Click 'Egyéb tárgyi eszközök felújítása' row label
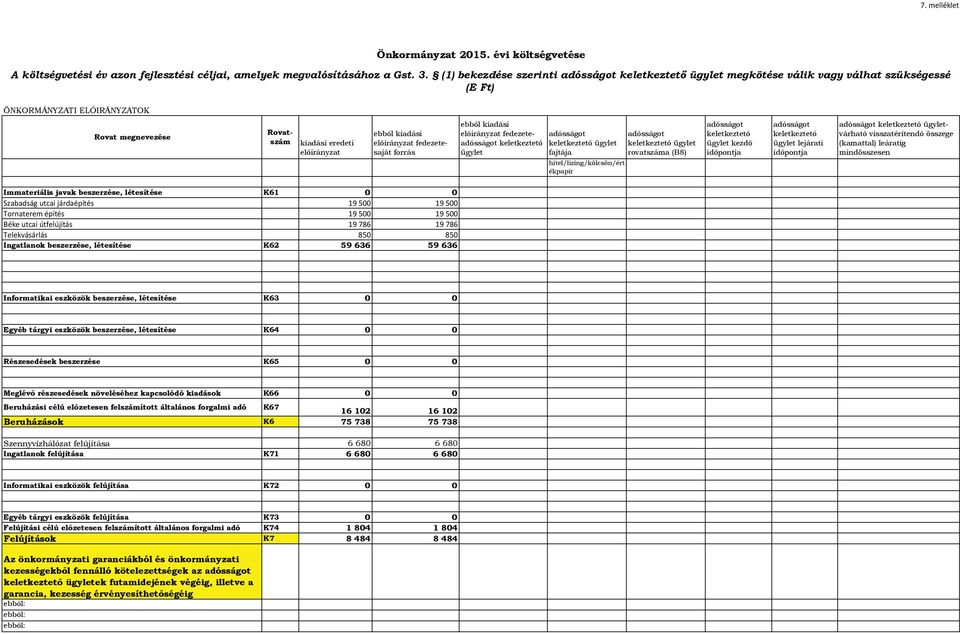The image size is (960, 634). (66, 517)
